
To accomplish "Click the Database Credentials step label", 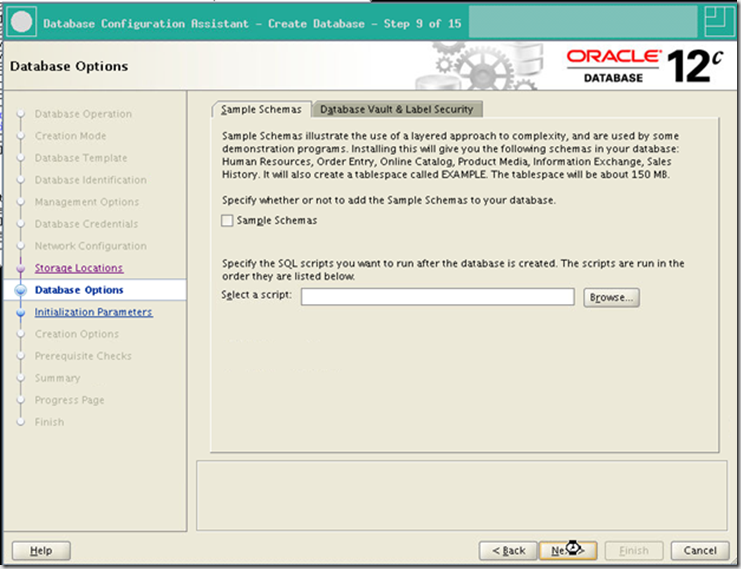I will [86, 224].
